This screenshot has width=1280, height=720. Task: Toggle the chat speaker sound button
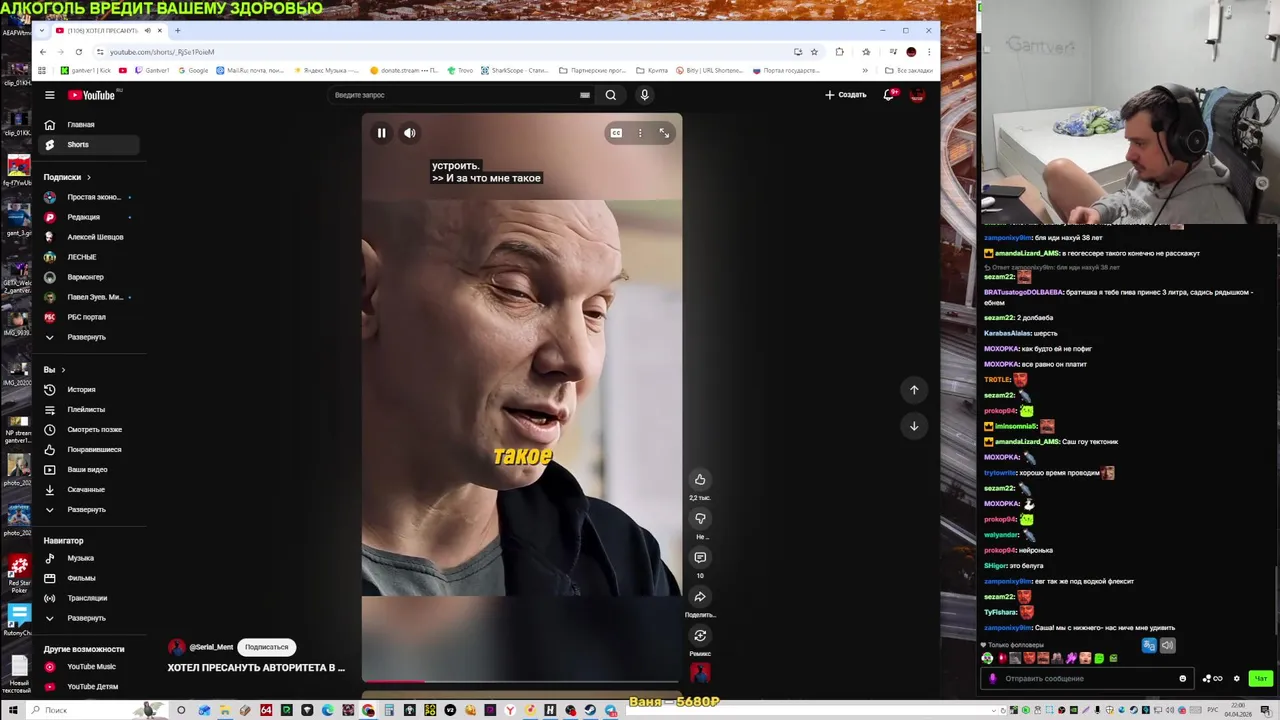1167,646
